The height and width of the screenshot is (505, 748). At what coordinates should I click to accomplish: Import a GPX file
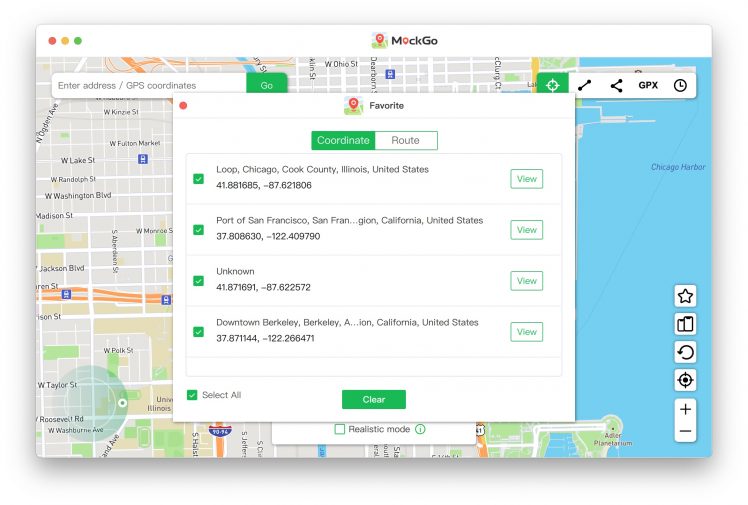point(648,85)
